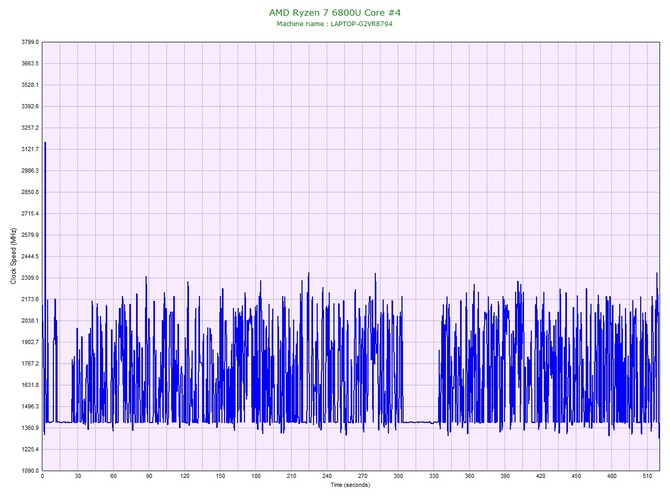Select the 3528.1 y-axis value
Viewport: 670px width, 502px height.
pyautogui.click(x=30, y=85)
